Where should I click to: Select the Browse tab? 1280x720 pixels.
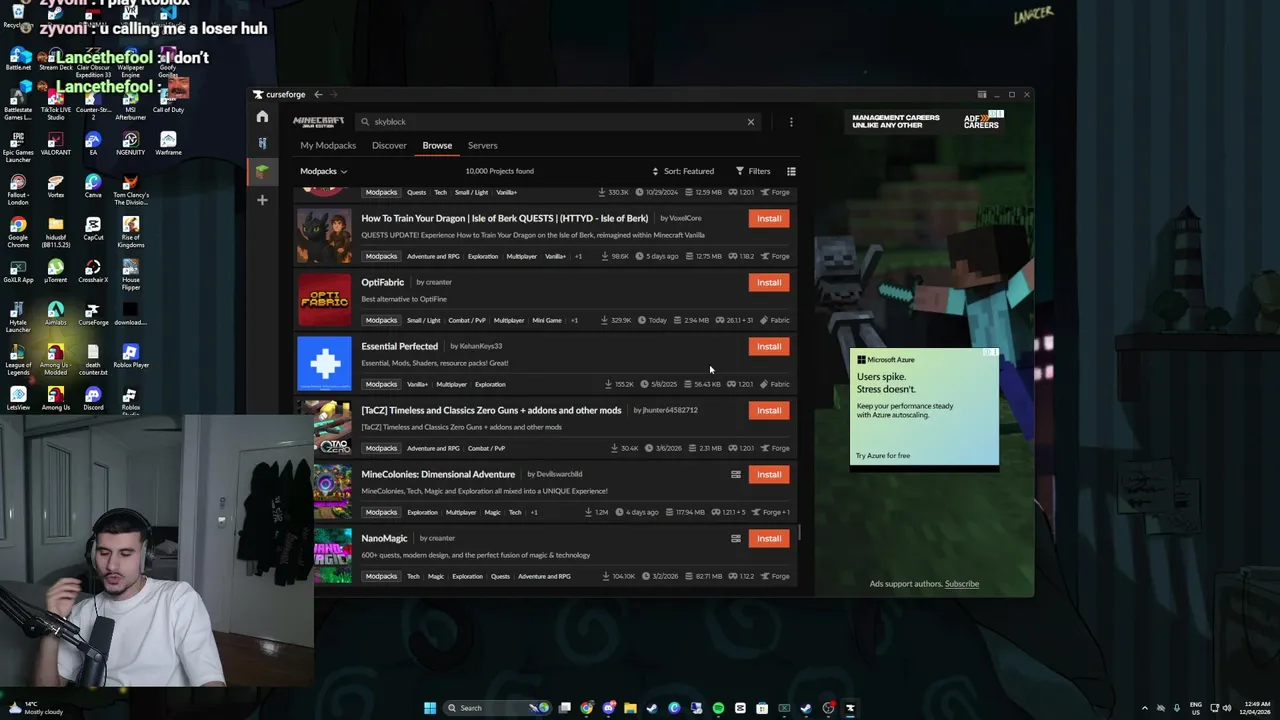coord(437,146)
